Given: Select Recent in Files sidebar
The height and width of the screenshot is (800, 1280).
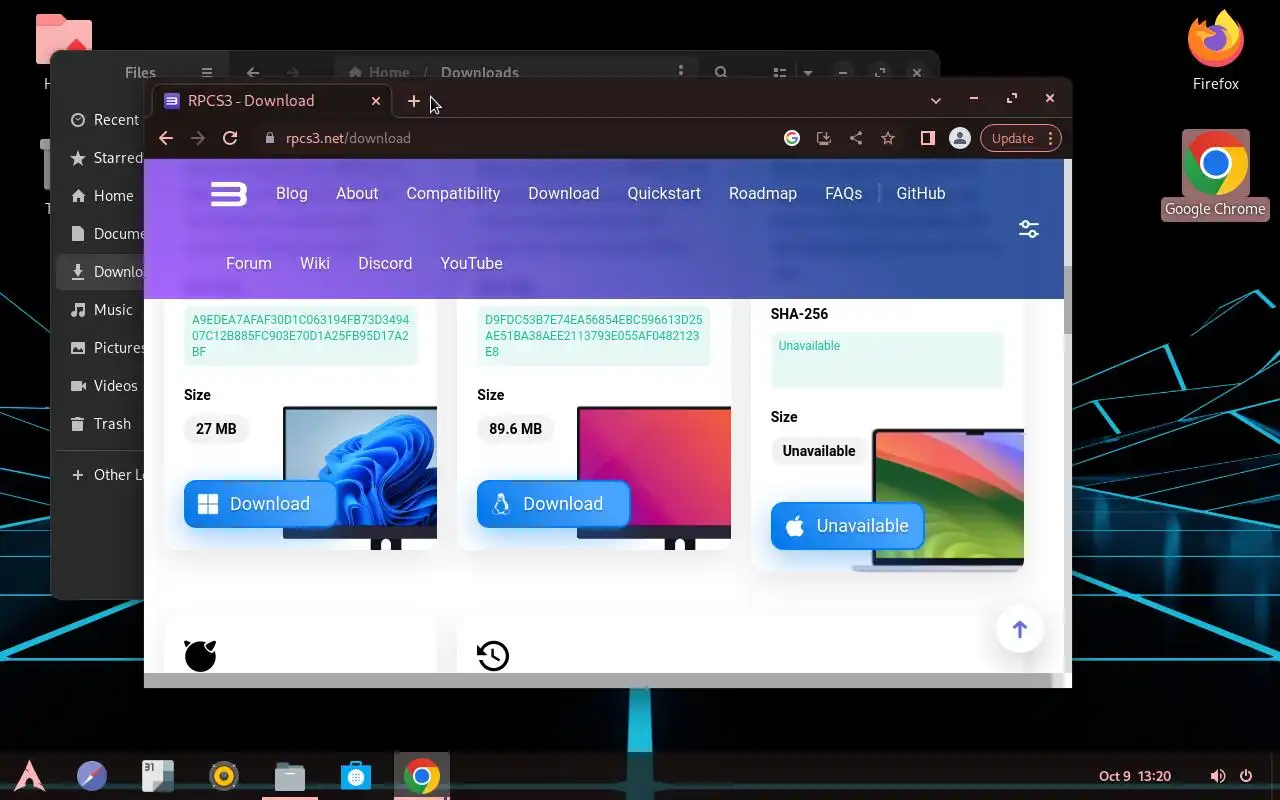Looking at the screenshot, I should [105, 120].
